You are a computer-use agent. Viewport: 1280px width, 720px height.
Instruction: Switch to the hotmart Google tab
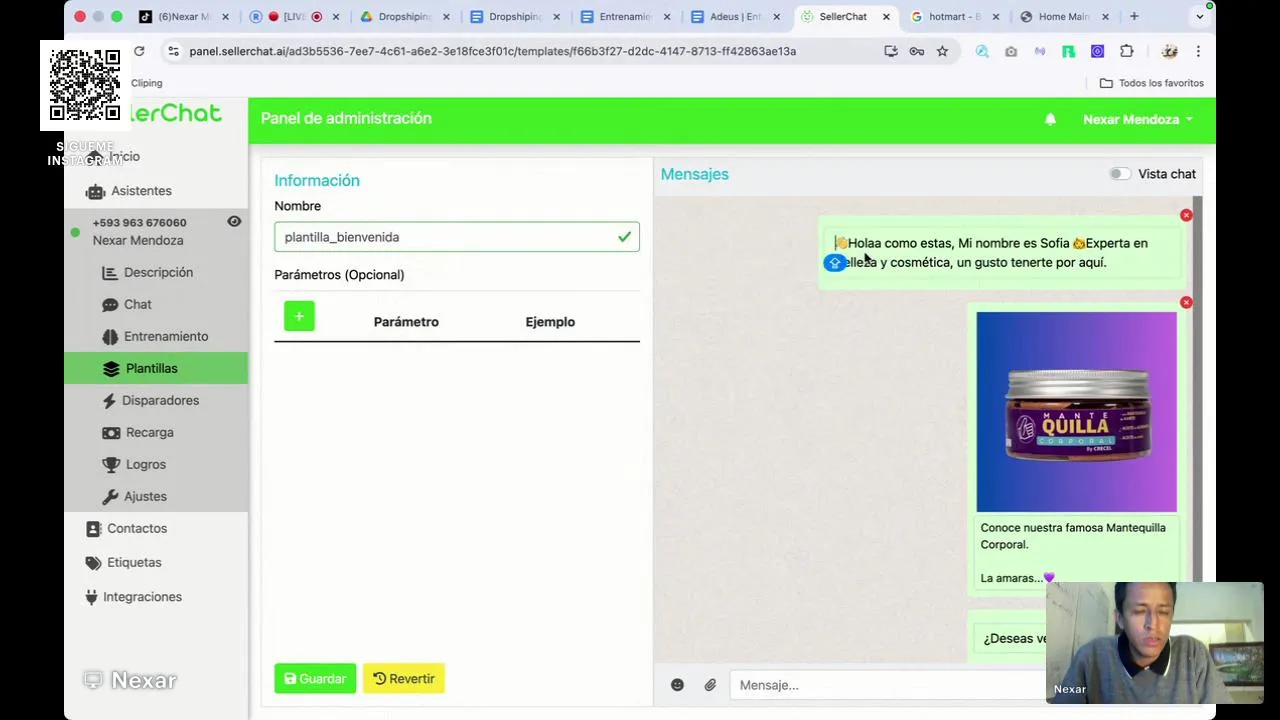point(954,16)
